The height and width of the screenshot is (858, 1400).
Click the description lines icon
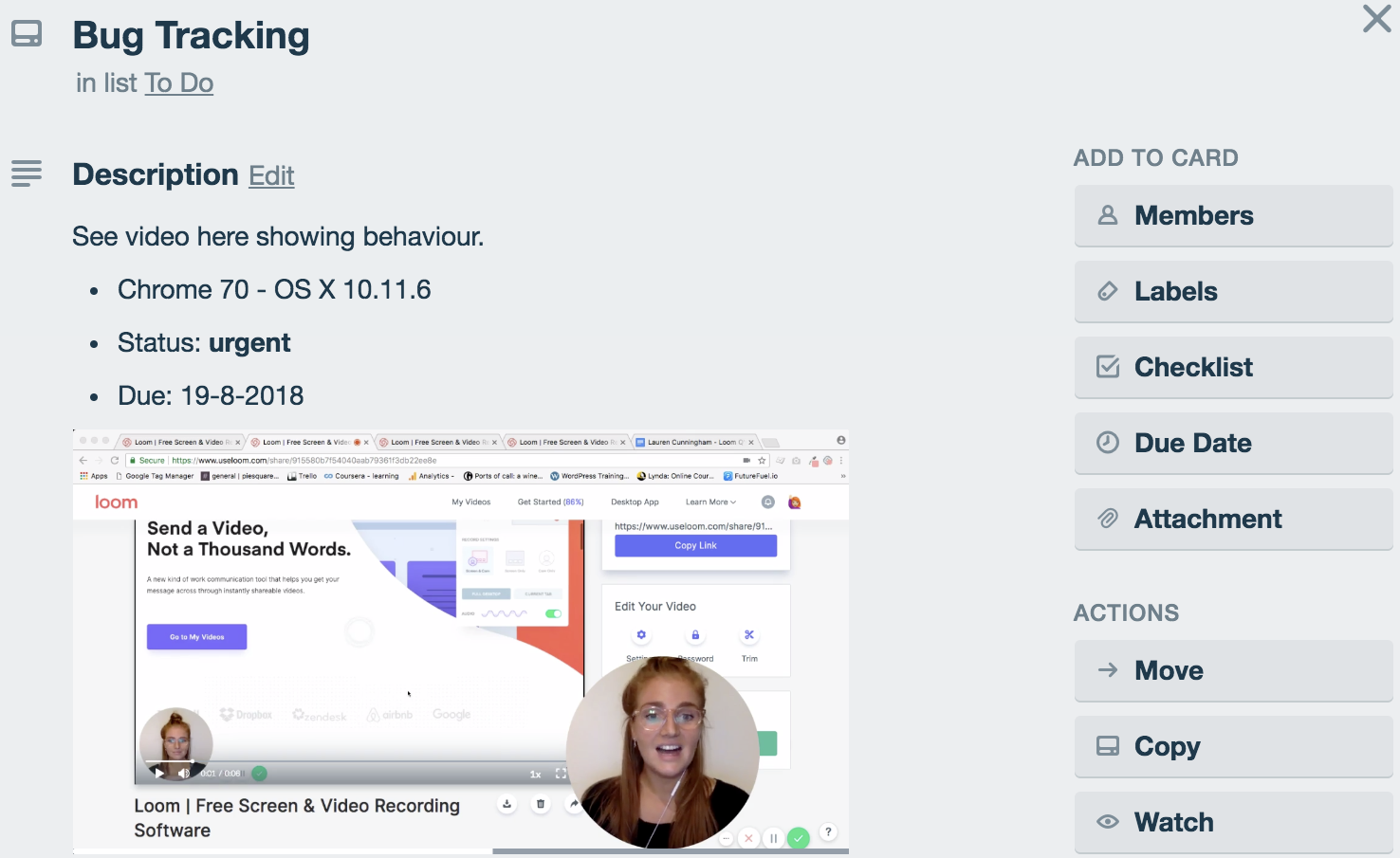tap(27, 173)
